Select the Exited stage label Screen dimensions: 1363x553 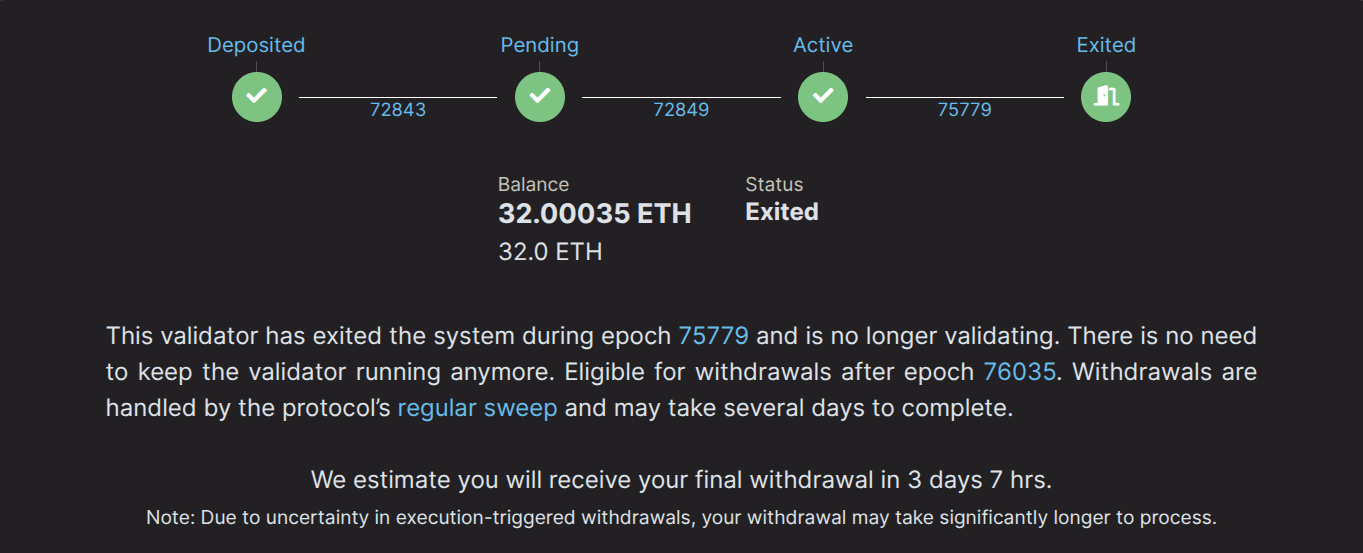click(x=1106, y=45)
